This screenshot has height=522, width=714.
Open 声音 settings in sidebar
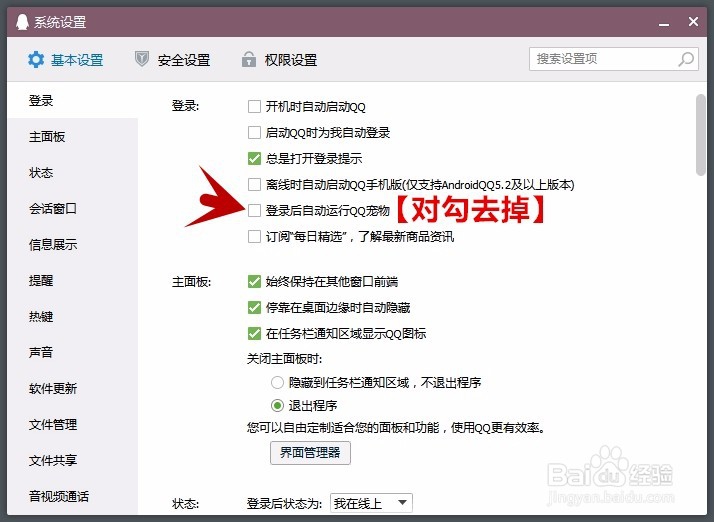pos(72,352)
